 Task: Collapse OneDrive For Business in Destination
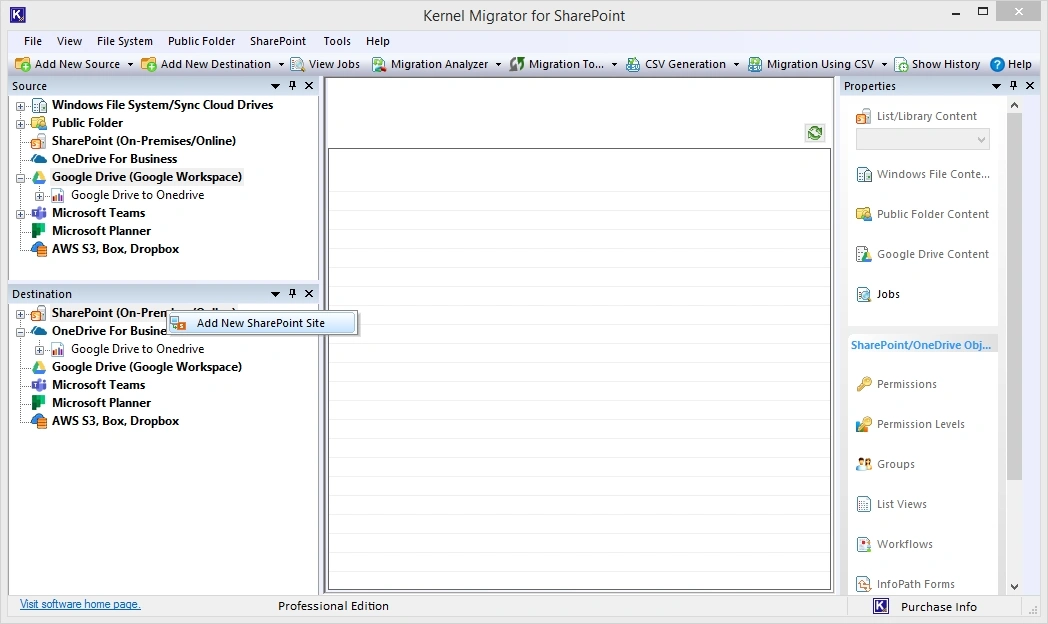tap(21, 332)
